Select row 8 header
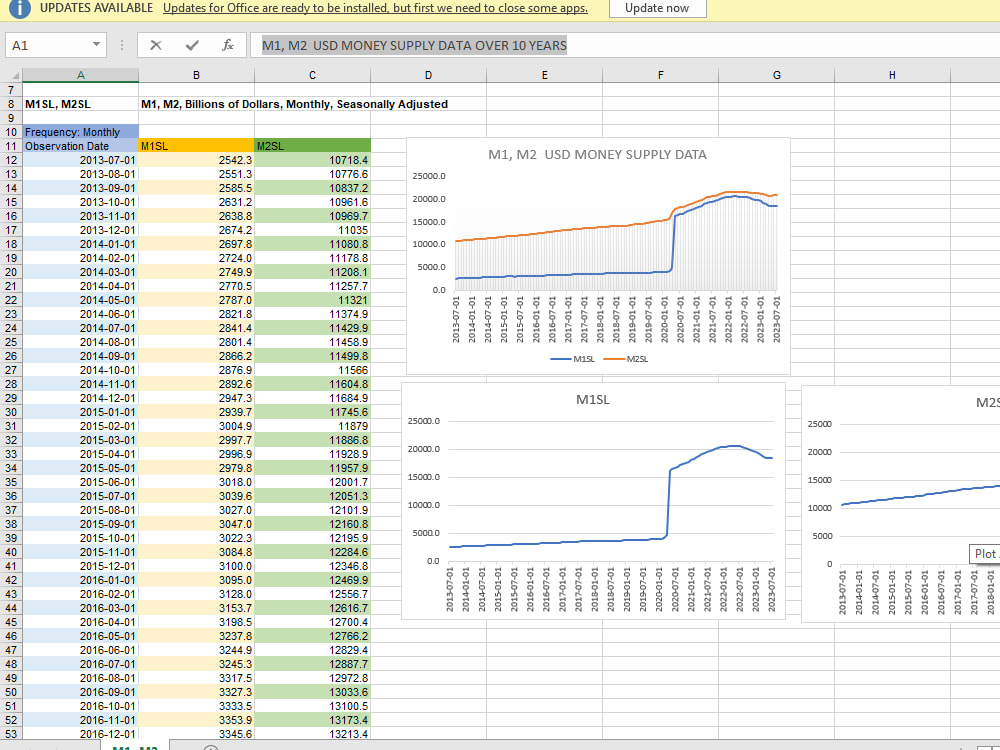The width and height of the screenshot is (1000, 750). [x=11, y=104]
